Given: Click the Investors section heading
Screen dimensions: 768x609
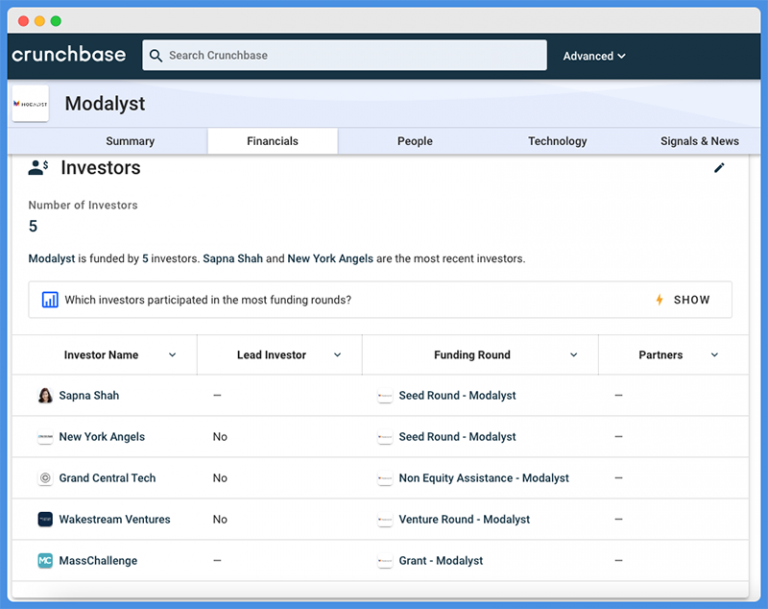Looking at the screenshot, I should [100, 168].
